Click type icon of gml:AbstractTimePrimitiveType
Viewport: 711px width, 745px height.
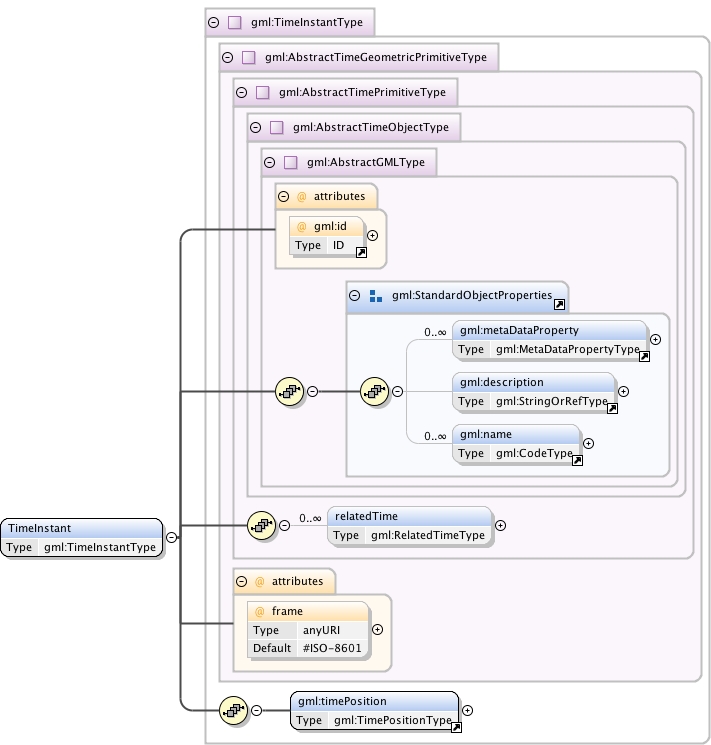(x=262, y=92)
